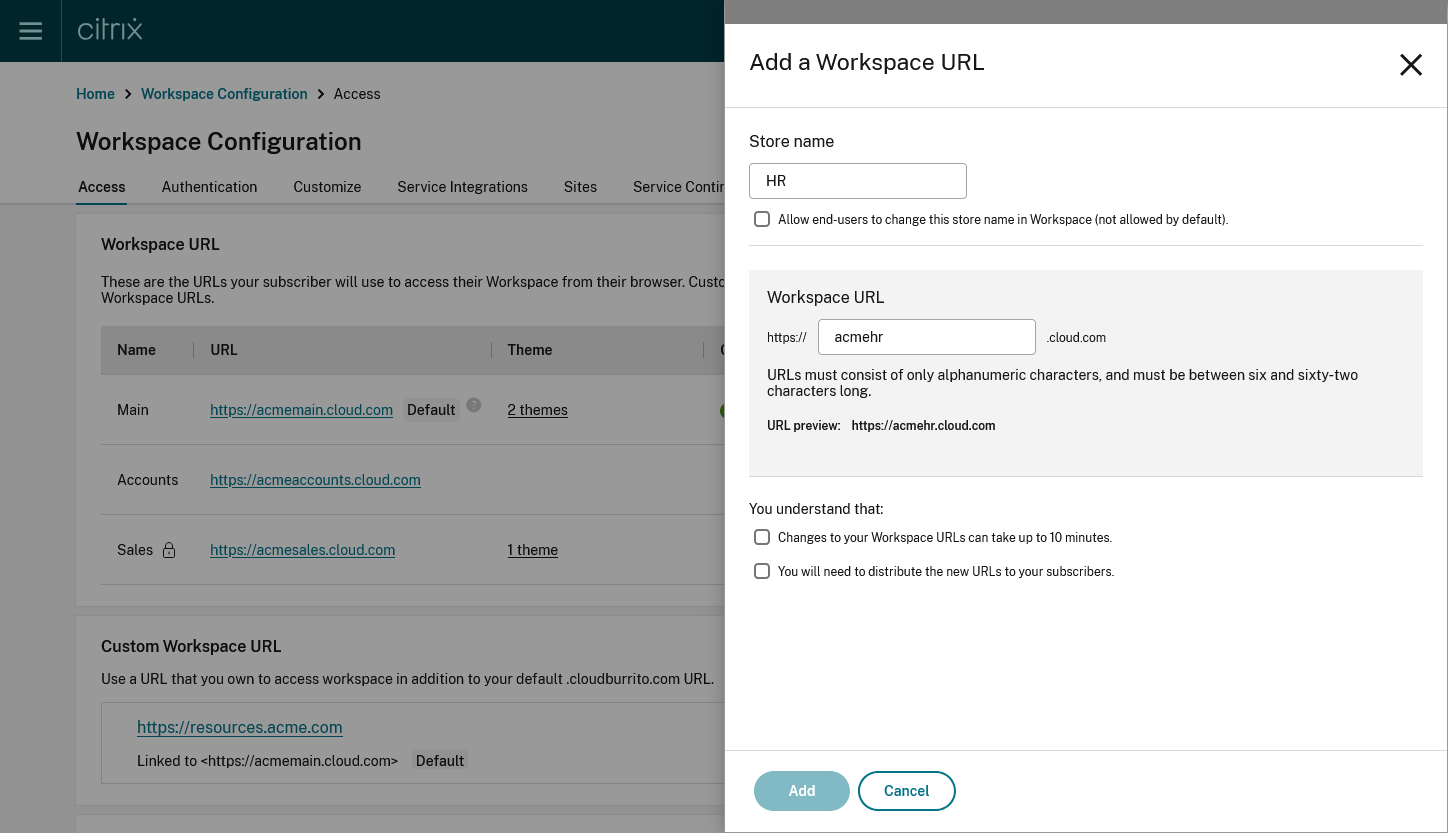Open the help tooltip next to Default badge

tap(473, 404)
